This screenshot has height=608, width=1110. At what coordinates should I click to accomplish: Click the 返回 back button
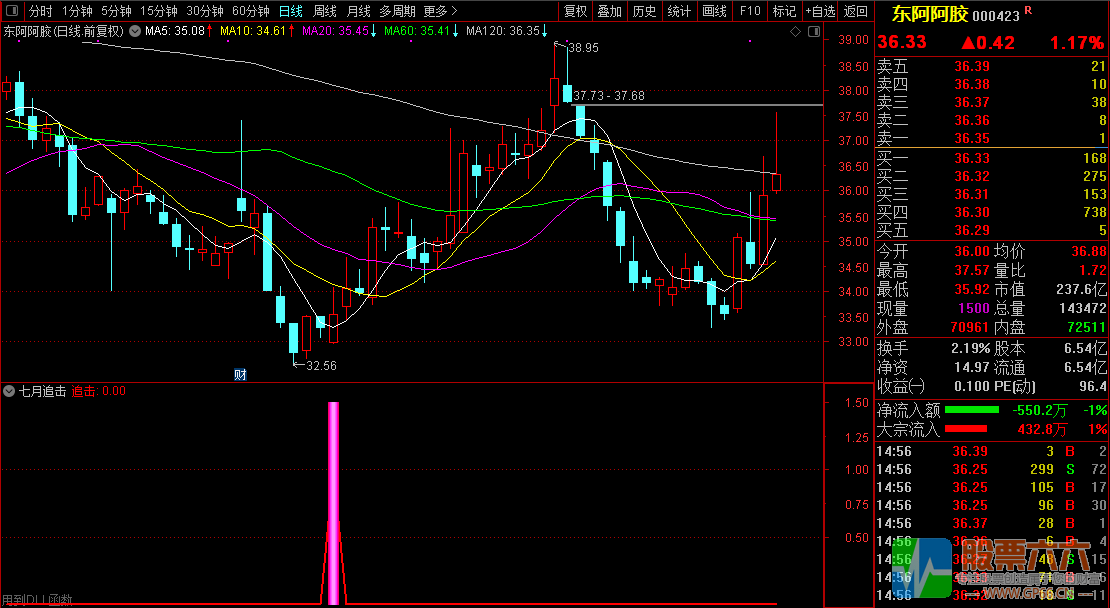pos(856,11)
